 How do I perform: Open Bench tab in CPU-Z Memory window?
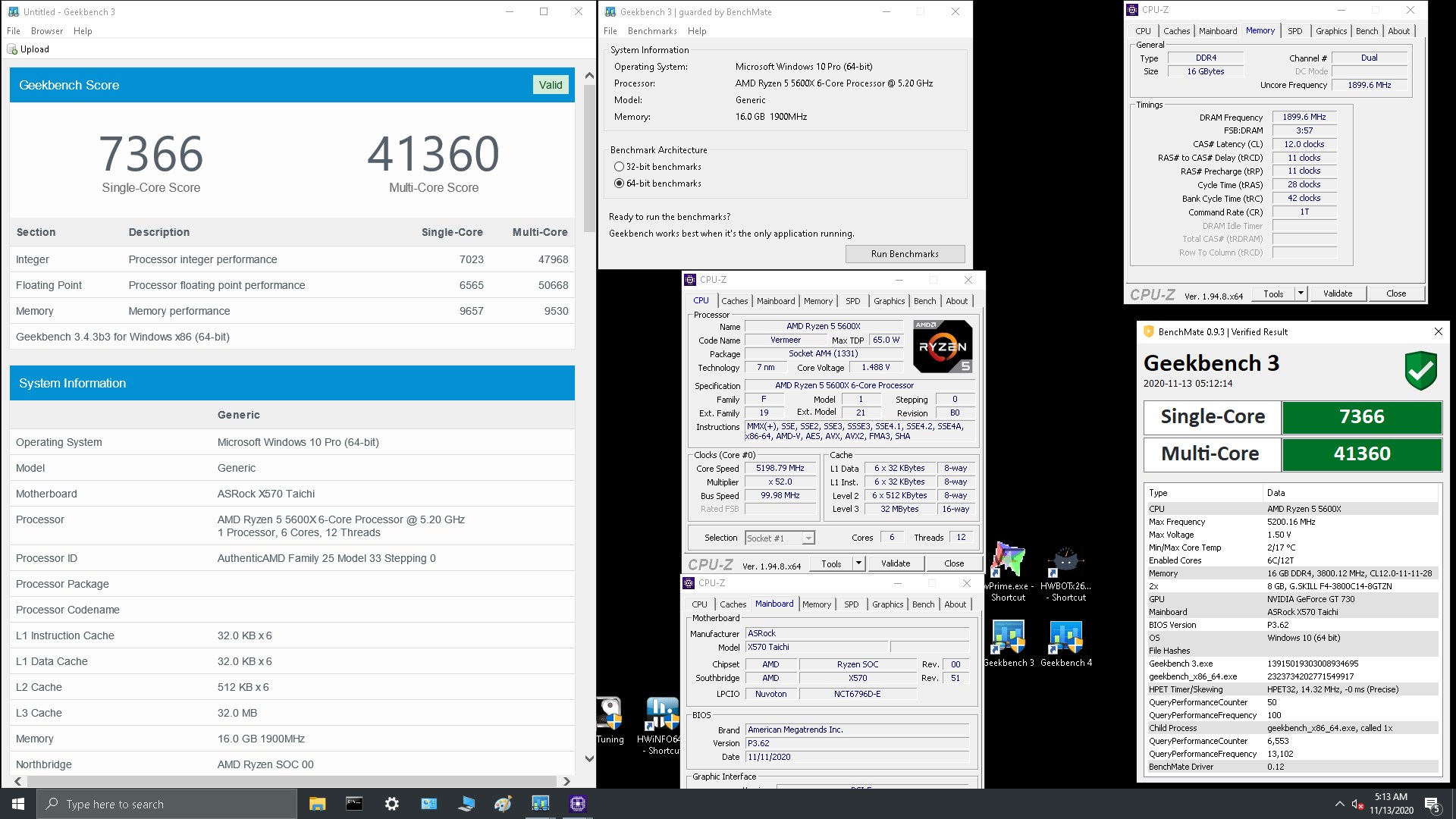(x=1367, y=31)
